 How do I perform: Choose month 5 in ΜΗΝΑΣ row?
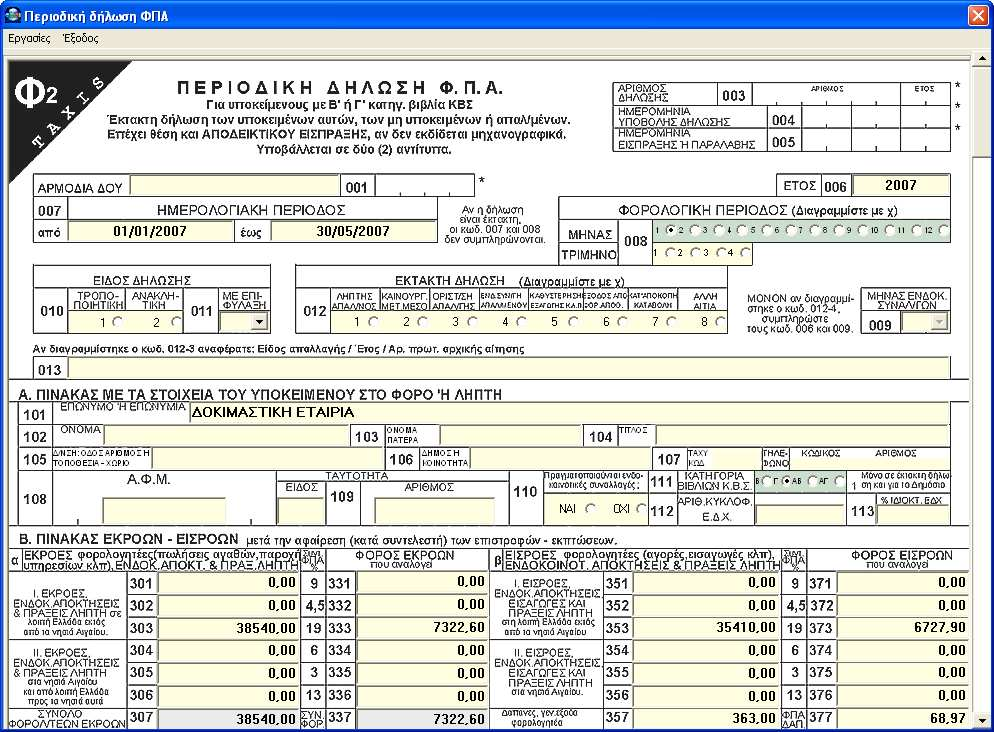coord(767,230)
